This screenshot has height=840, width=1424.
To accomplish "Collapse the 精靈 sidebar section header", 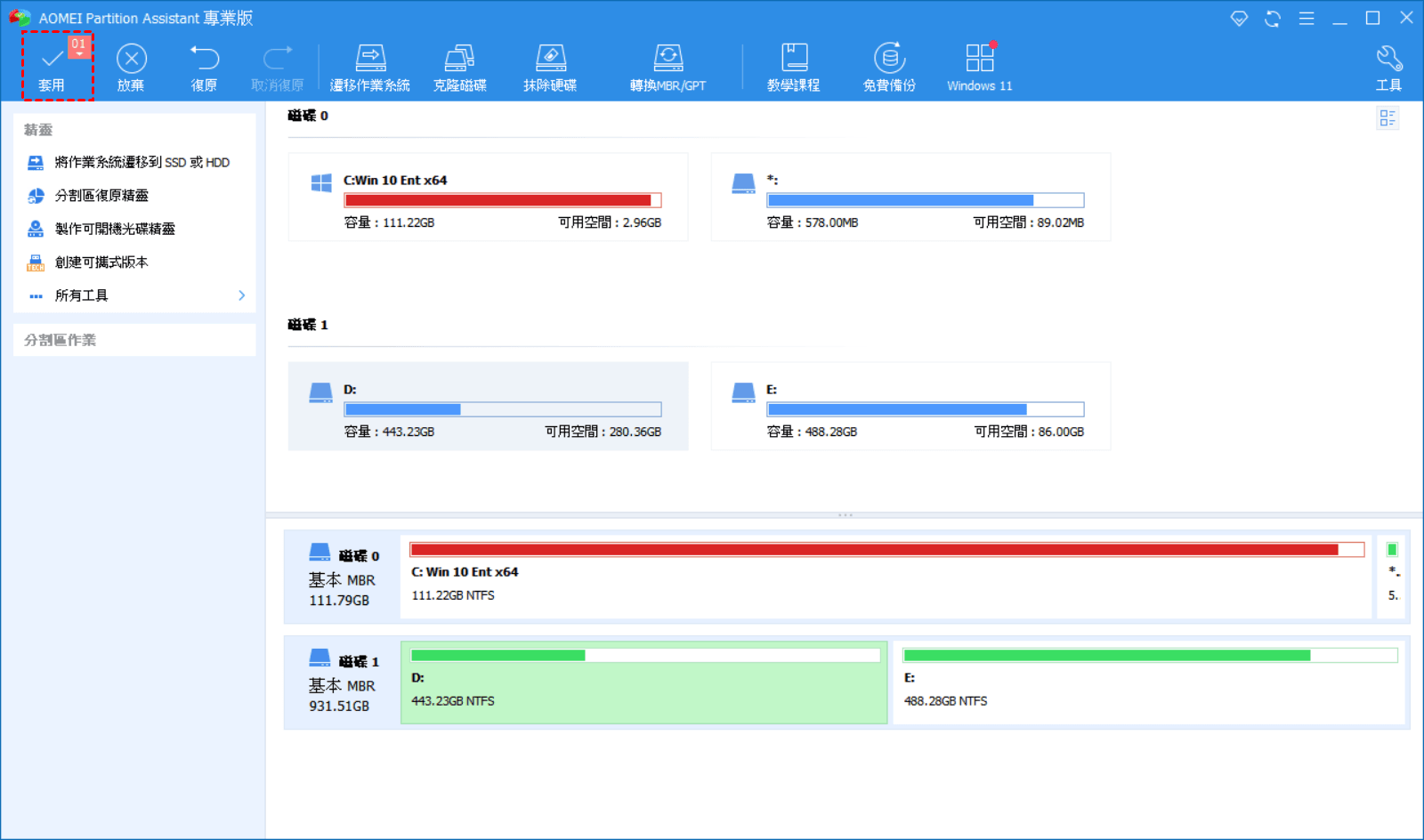I will tap(134, 130).
